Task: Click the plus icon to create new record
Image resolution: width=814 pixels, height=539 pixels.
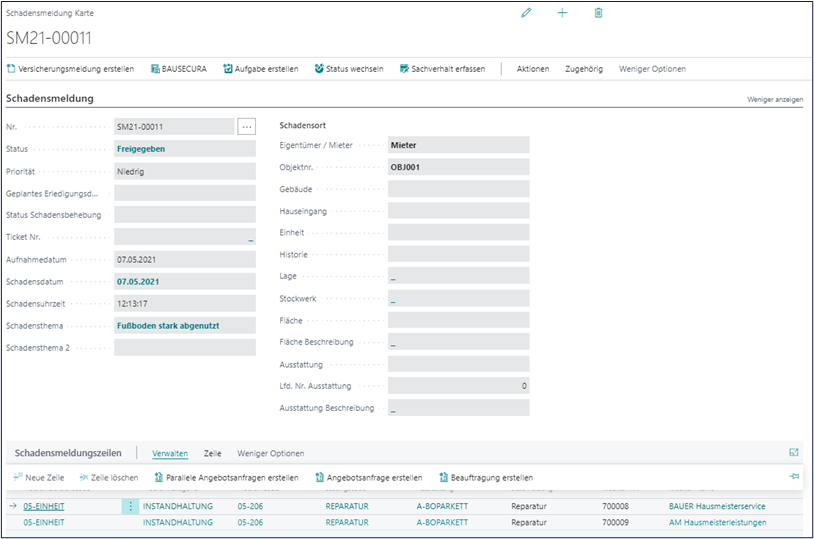Action: pos(562,13)
